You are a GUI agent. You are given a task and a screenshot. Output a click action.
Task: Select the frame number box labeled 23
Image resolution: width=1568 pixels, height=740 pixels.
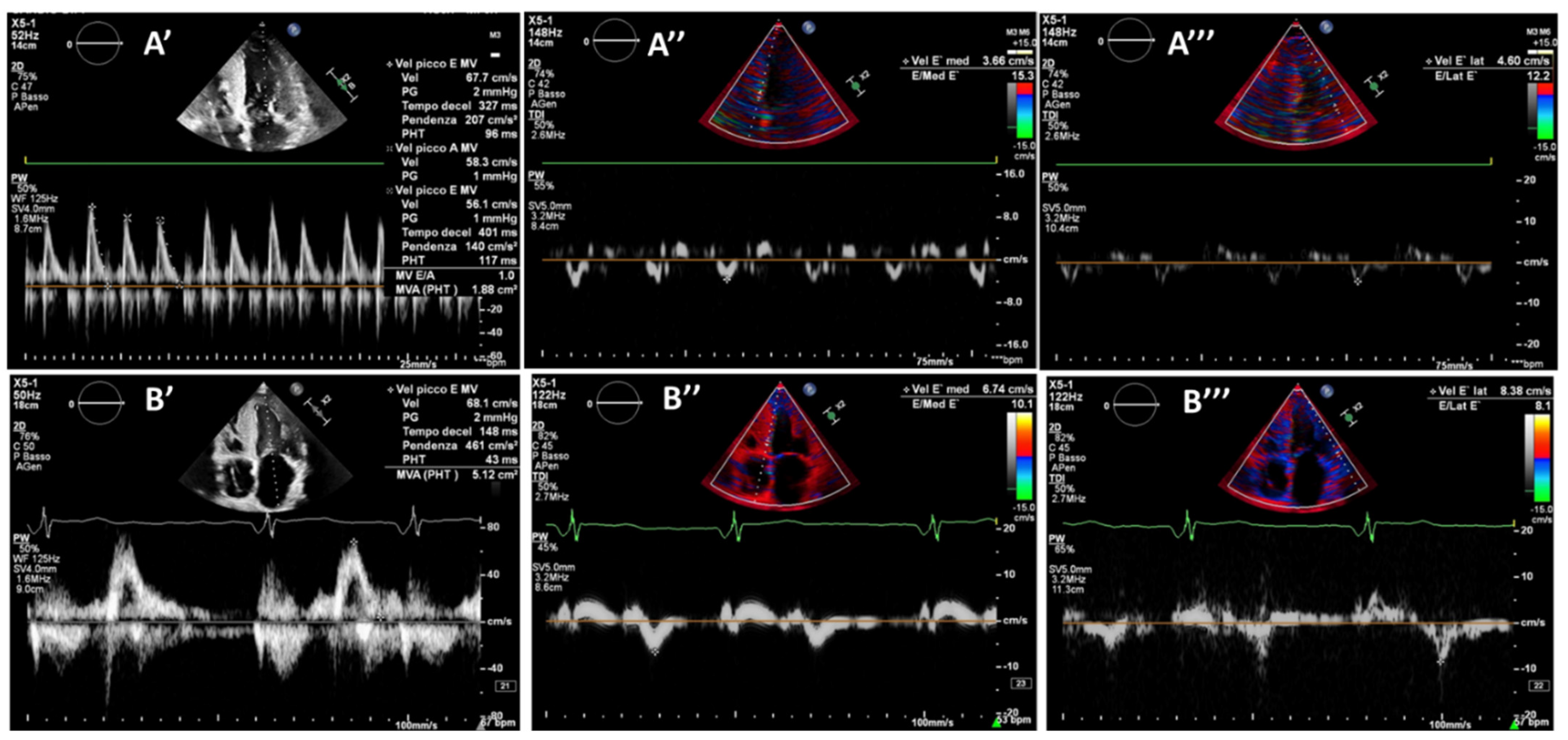pos(1021,683)
